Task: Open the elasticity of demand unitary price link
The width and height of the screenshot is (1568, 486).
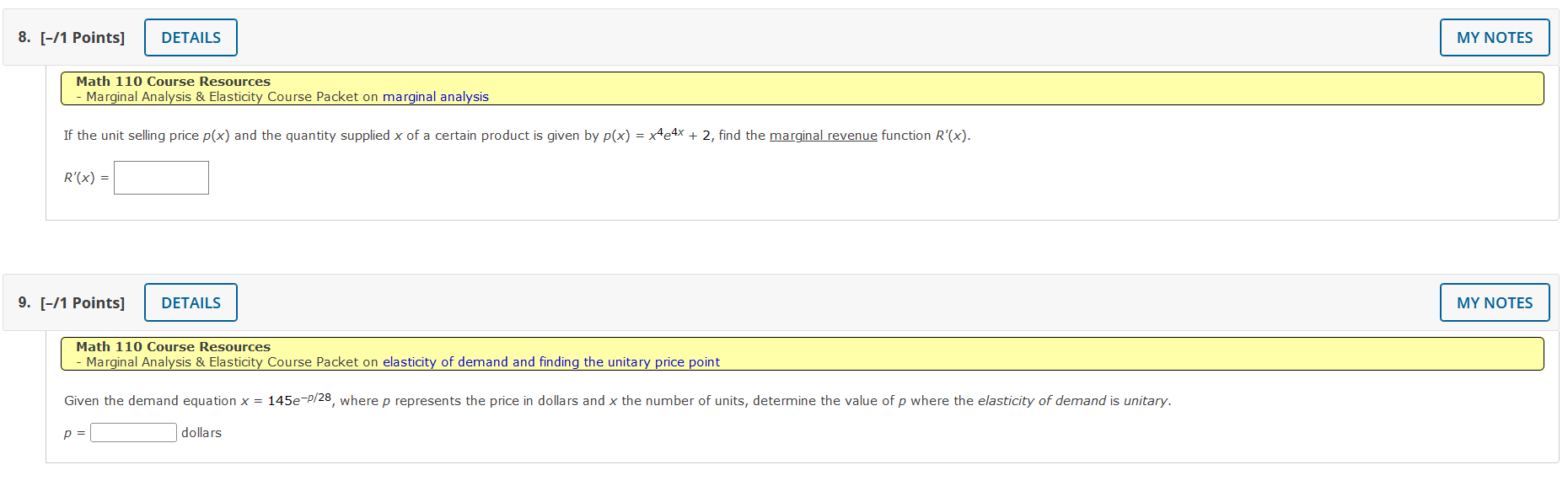Action: [550, 361]
